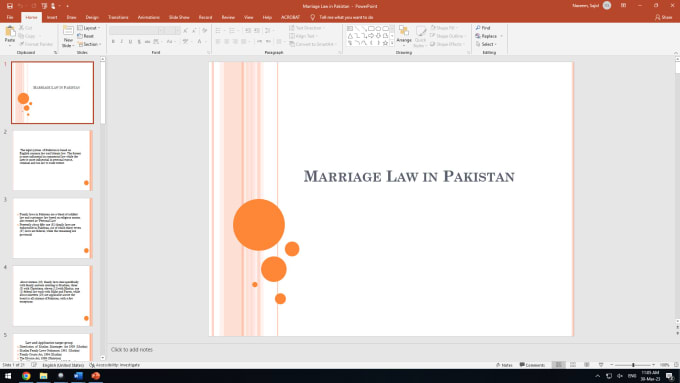Click the New Slide icon

point(68,31)
